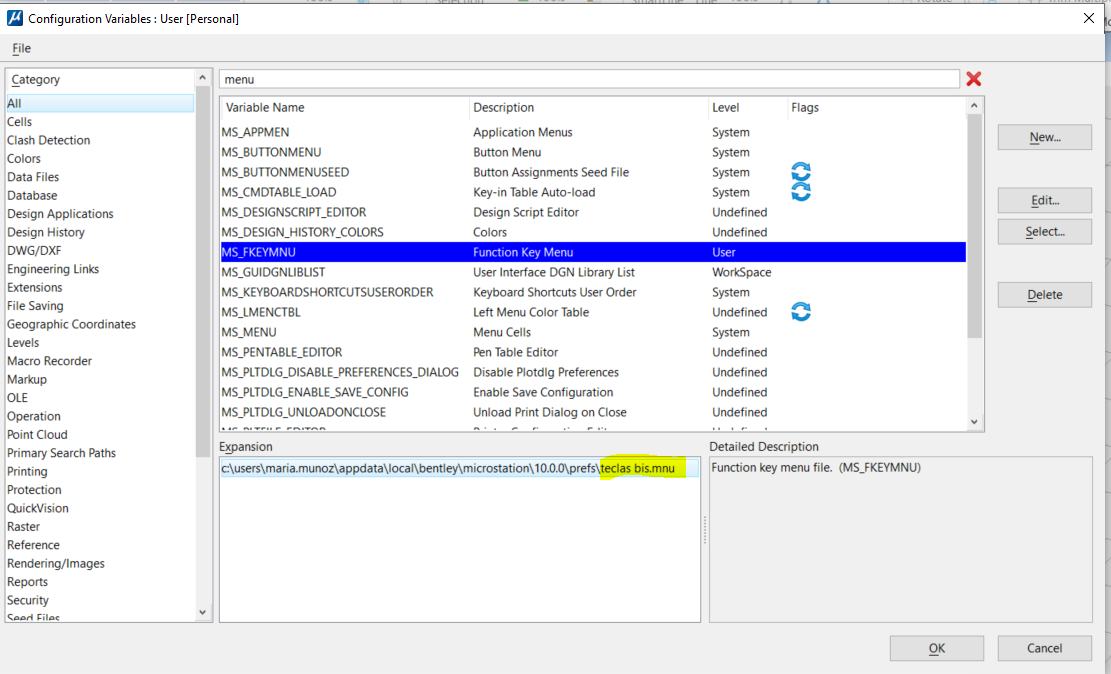This screenshot has height=674, width=1111.
Task: Select the MS_DESIGN_HISTORY_COLORS variable row
Action: click(x=593, y=232)
